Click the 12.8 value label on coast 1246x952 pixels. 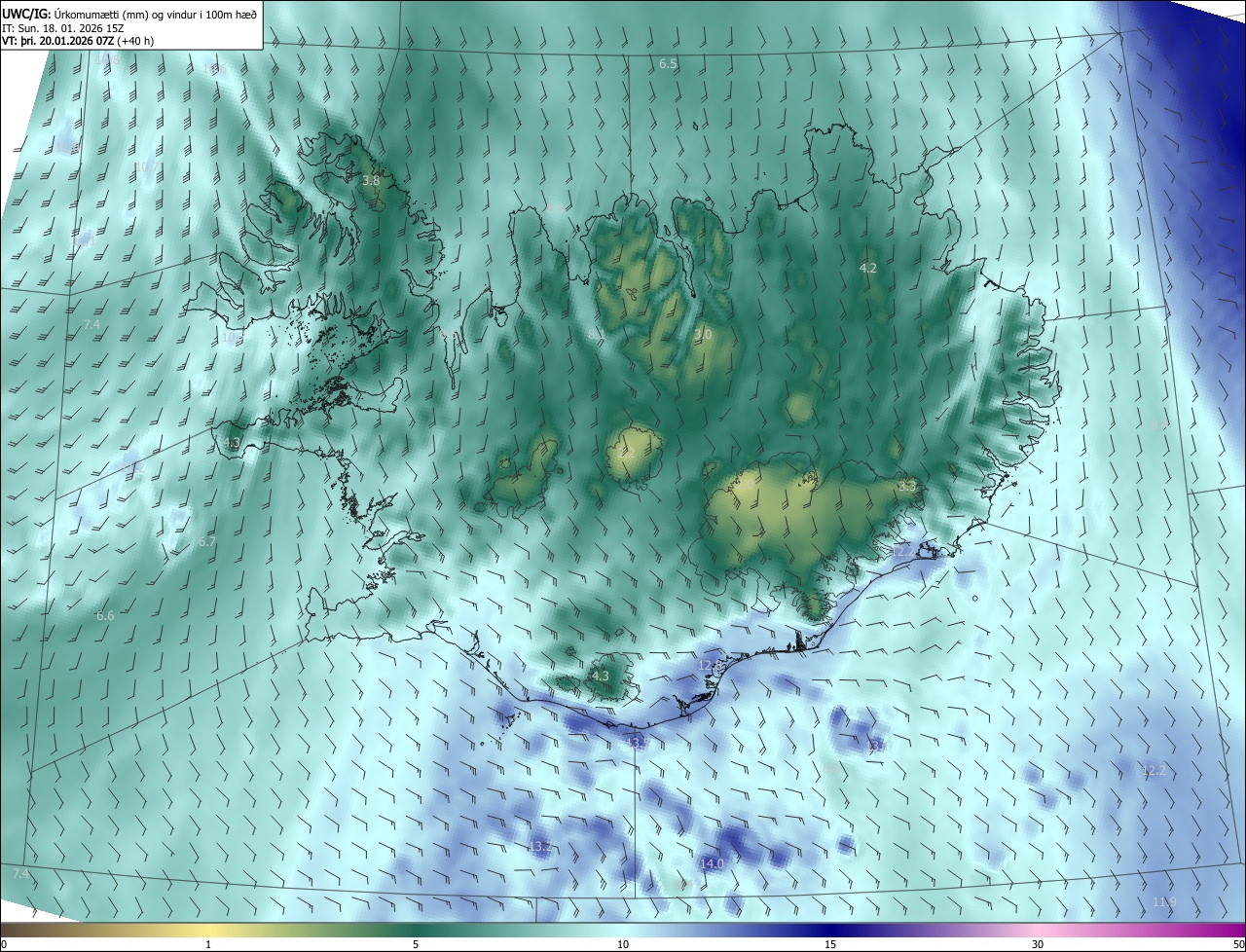[x=711, y=666]
